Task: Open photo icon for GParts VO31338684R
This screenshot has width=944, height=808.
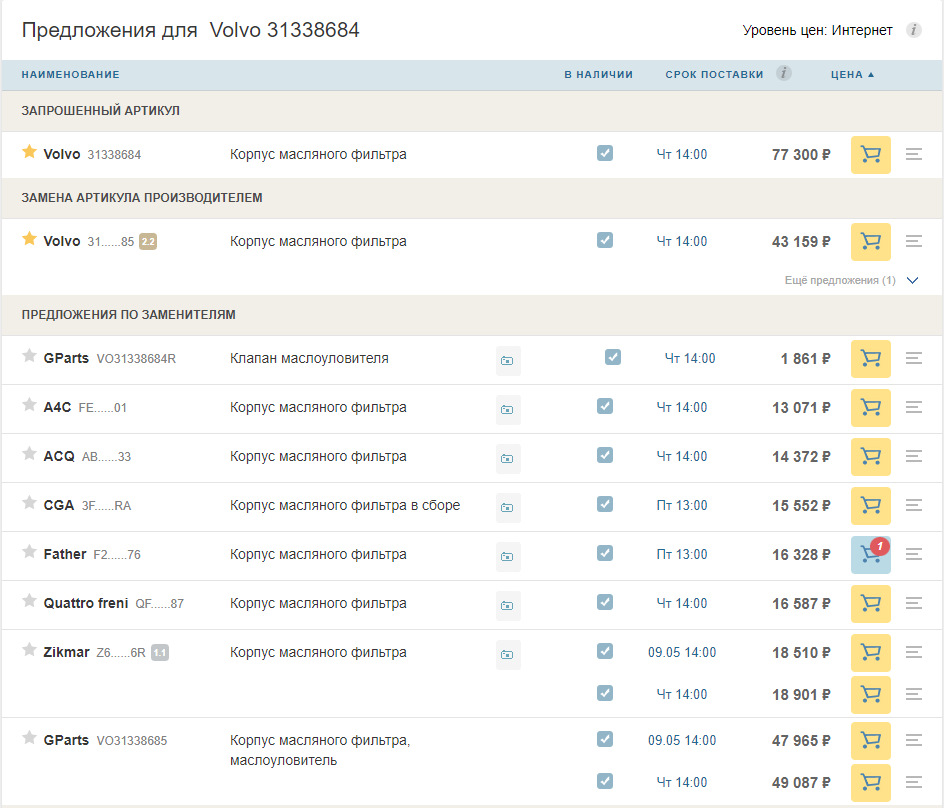Action: coord(508,361)
